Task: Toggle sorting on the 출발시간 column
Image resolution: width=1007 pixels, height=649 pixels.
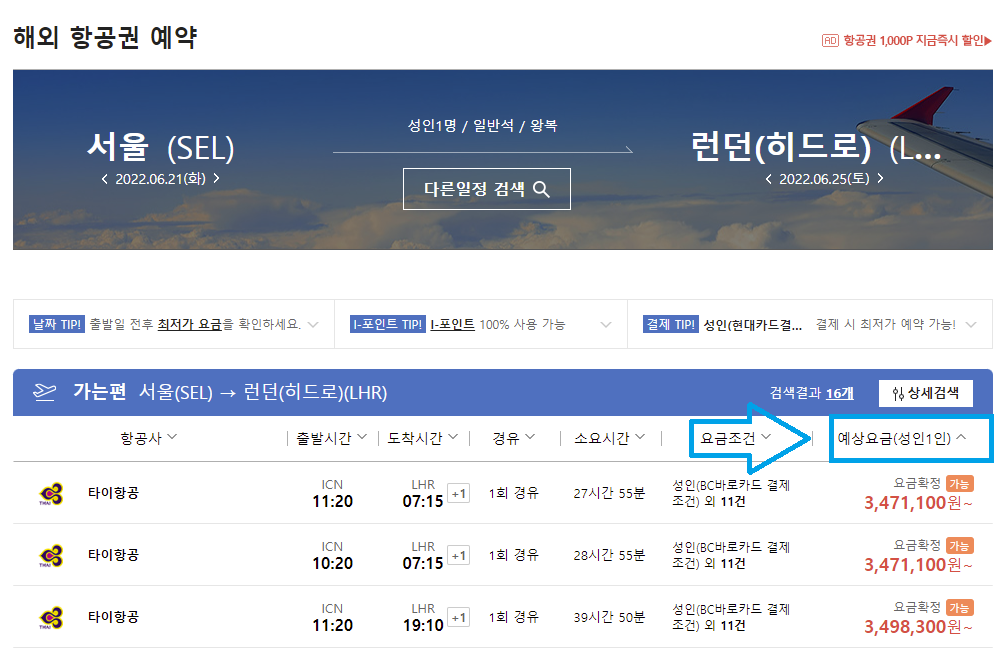Action: coord(330,439)
